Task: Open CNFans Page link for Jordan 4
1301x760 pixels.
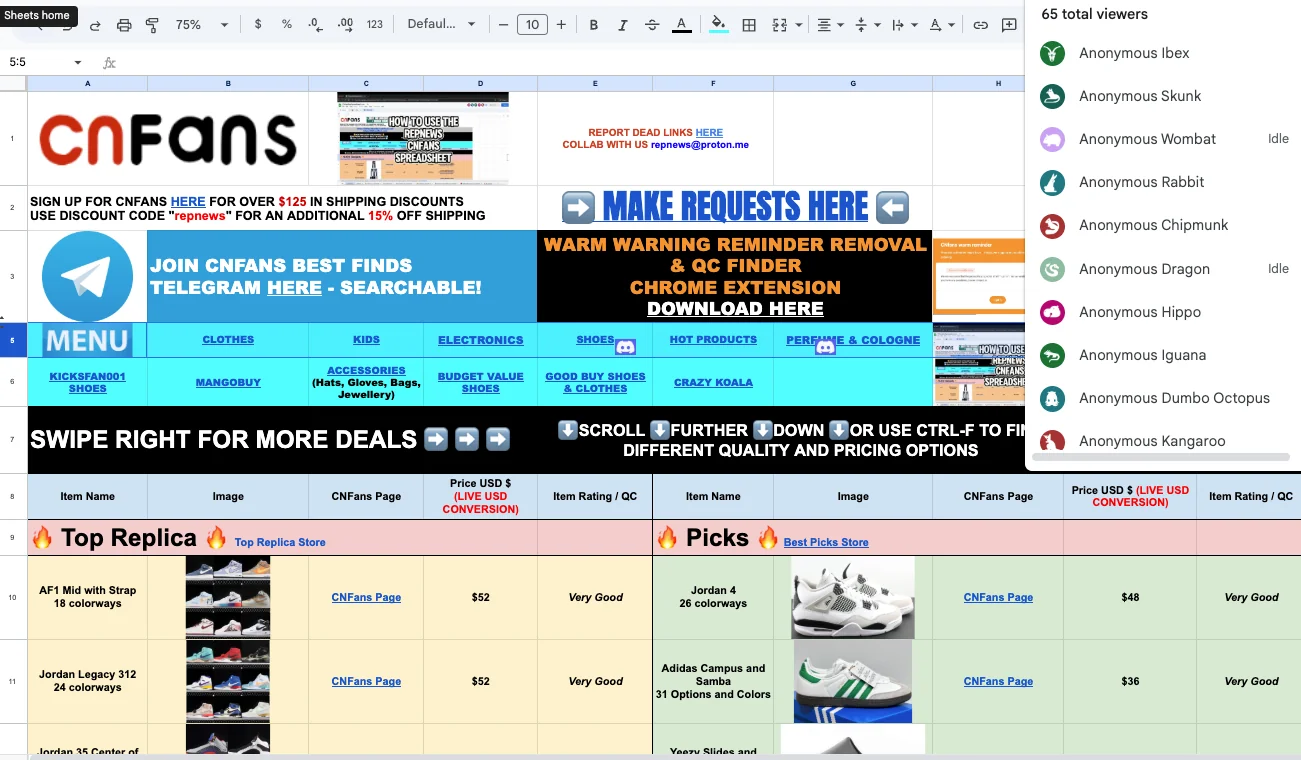Action: coord(998,597)
